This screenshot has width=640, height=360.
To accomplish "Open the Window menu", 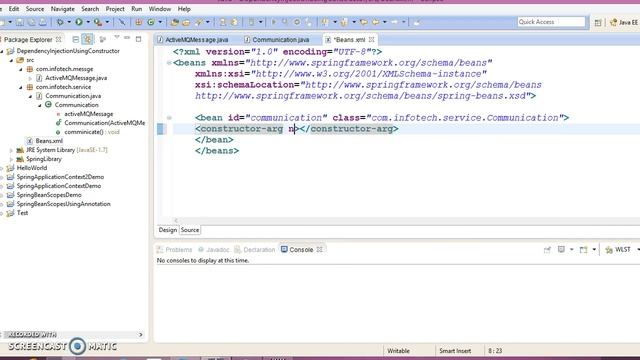I will (160, 9).
